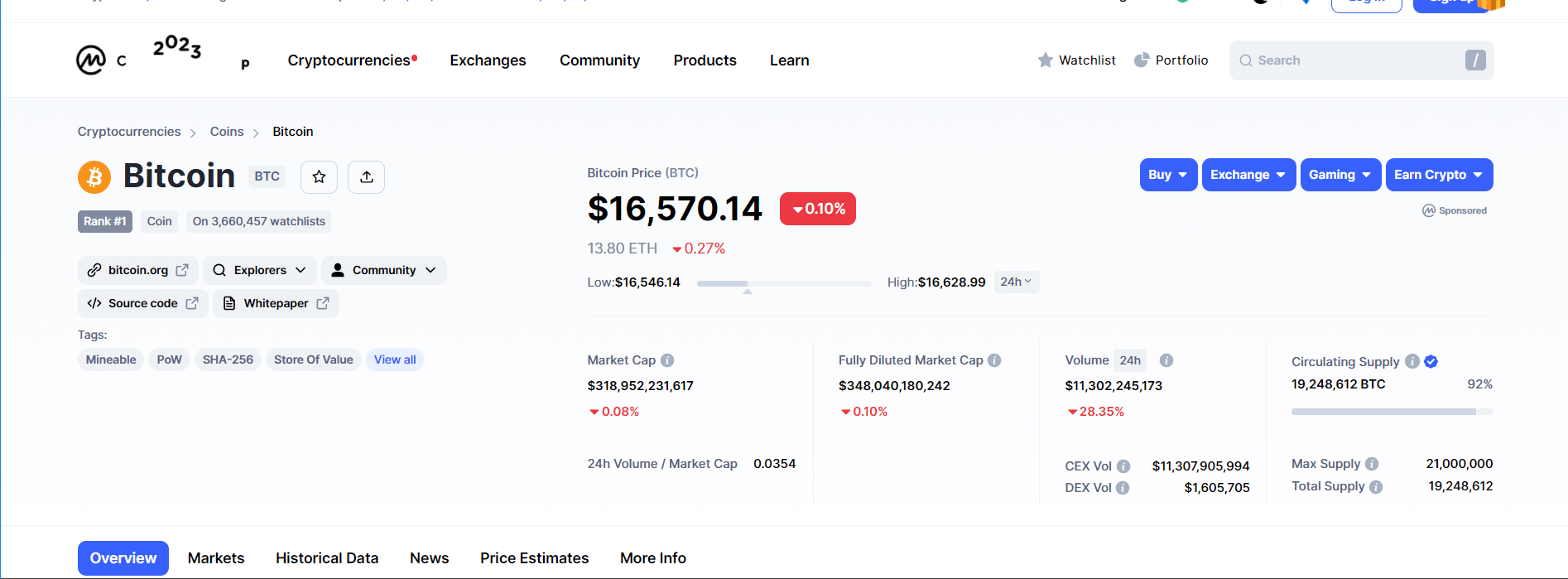Go to Cryptocurrencies in the breadcrumb
The width and height of the screenshot is (1568, 579).
click(x=129, y=132)
